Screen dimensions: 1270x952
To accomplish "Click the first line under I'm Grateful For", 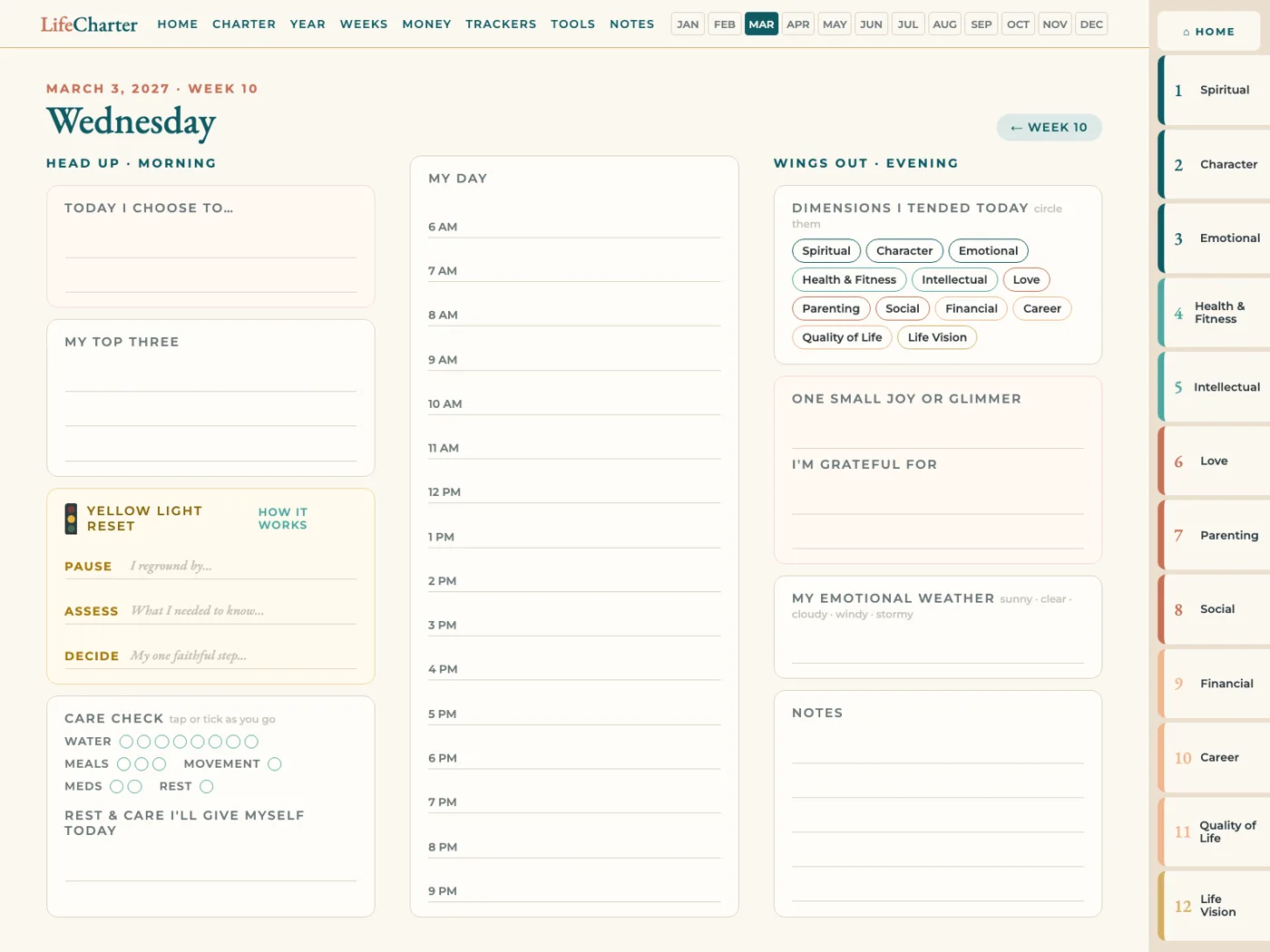I will [x=938, y=499].
